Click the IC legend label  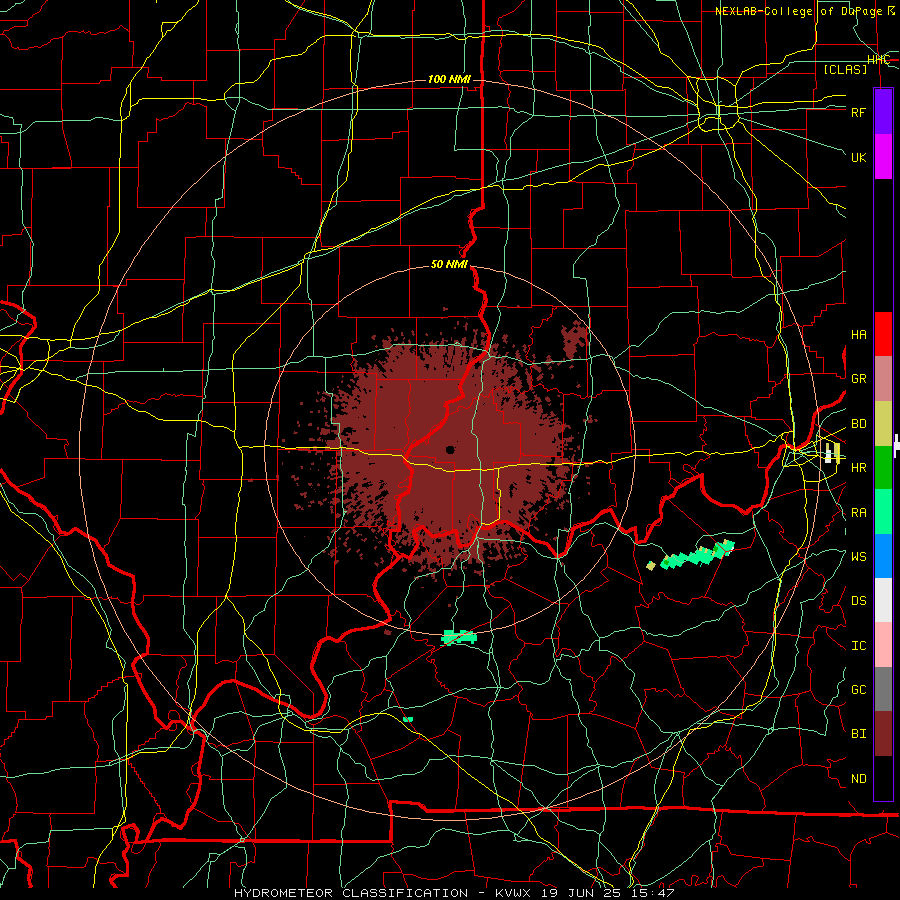(x=859, y=646)
